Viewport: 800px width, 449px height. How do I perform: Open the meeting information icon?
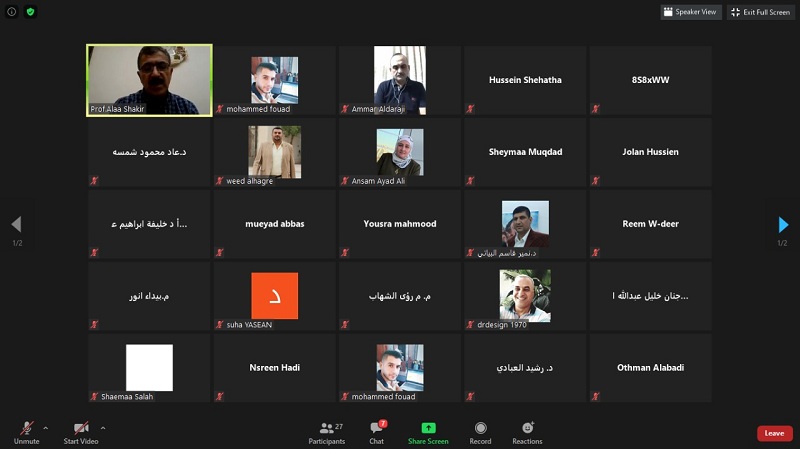click(12, 12)
